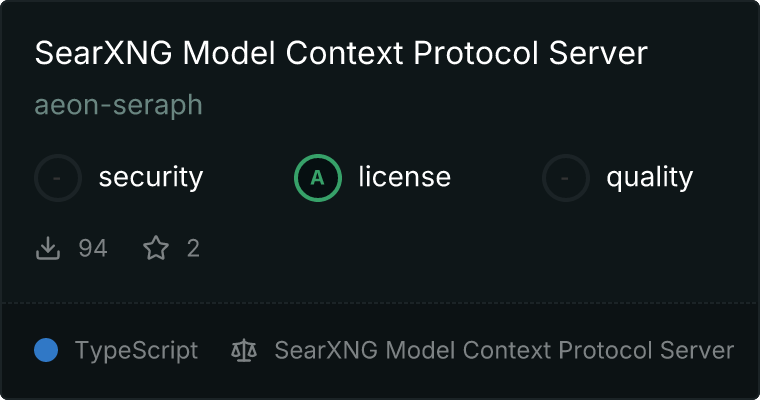Click the dash inside the security badge
760x400 pixels.
click(x=58, y=178)
